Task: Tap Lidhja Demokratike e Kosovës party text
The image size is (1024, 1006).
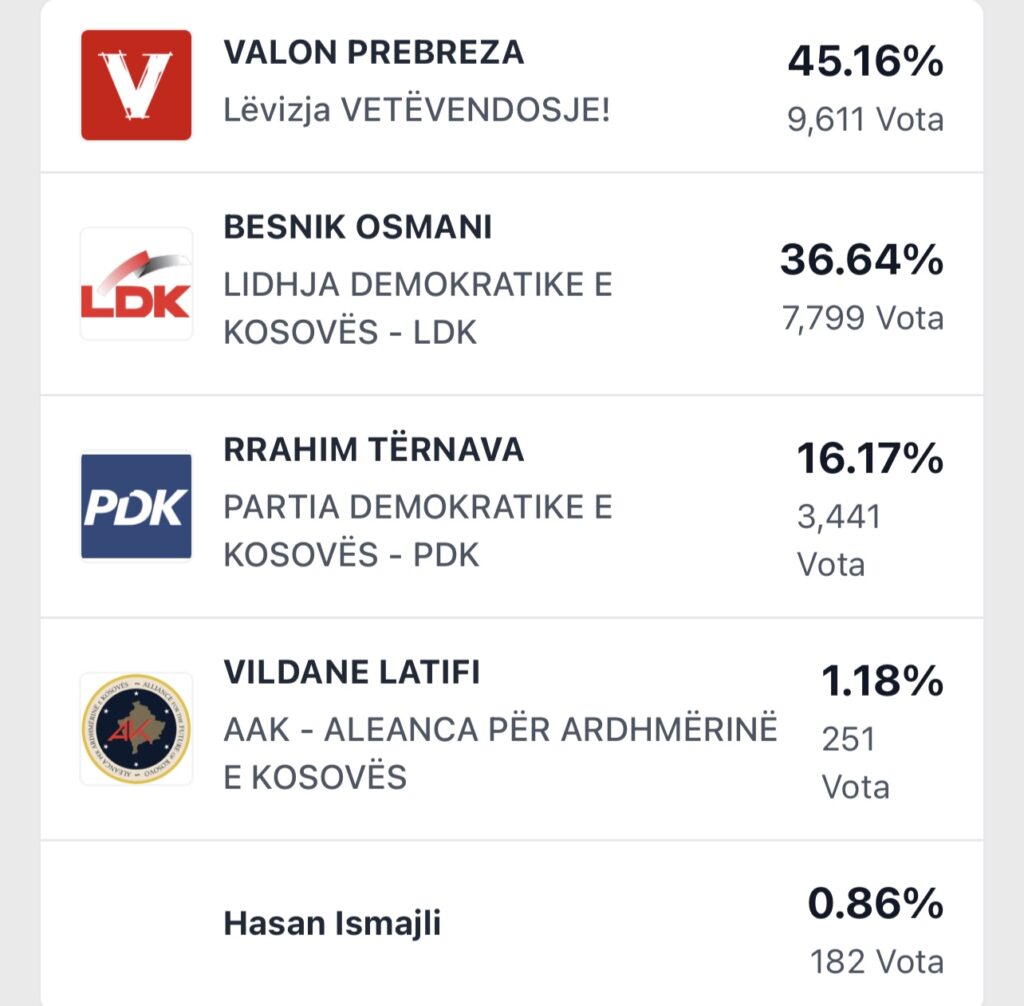Action: [x=417, y=307]
